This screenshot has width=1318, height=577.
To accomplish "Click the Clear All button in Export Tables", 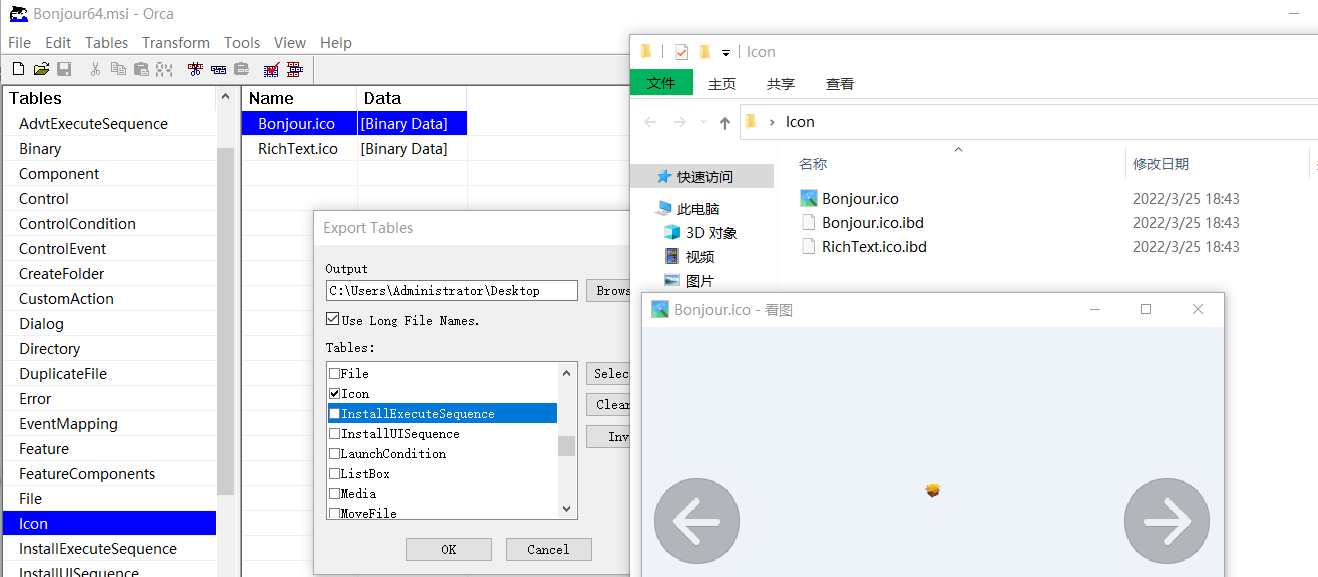I will point(609,404).
